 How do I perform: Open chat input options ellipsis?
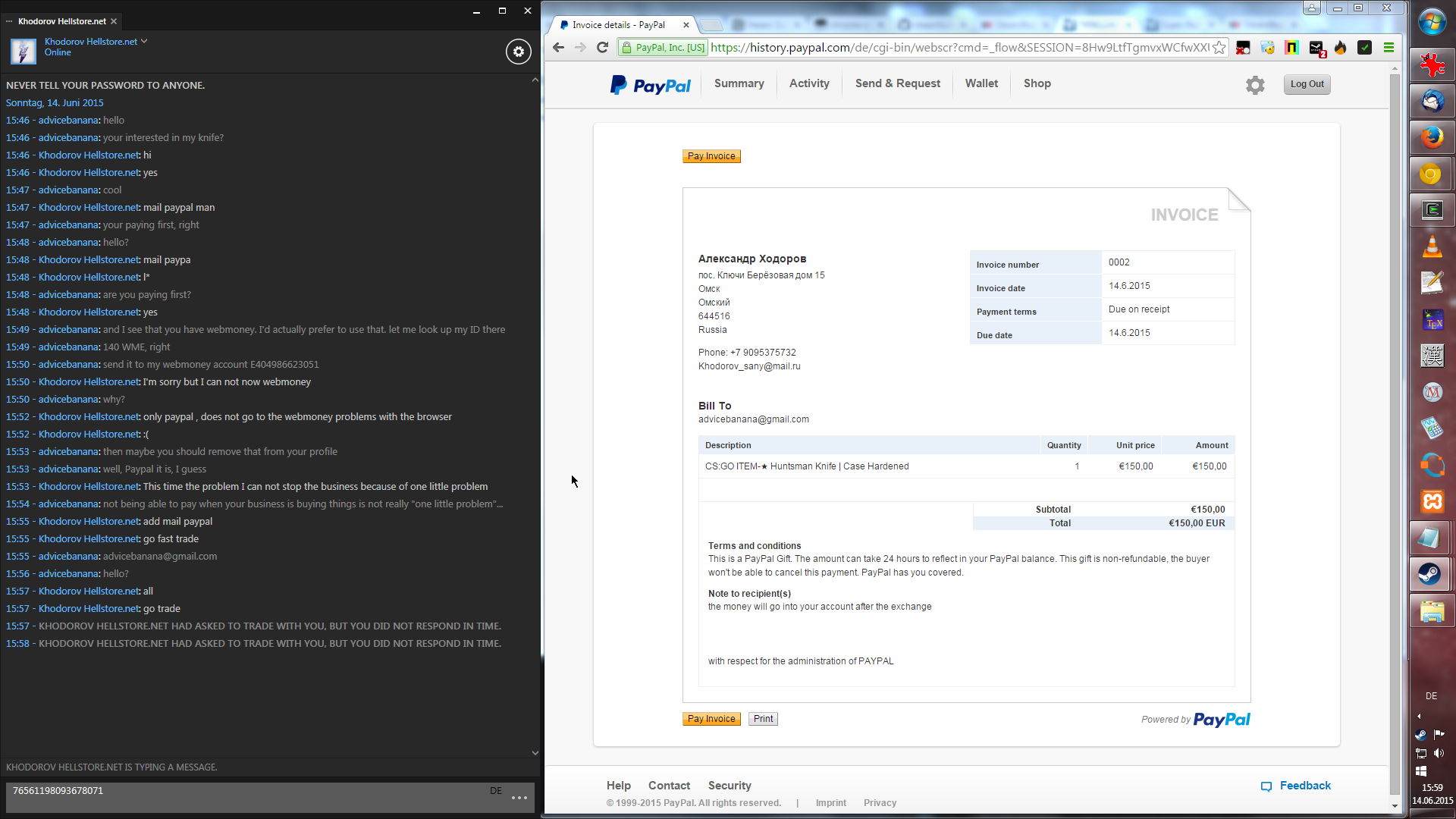tap(519, 798)
